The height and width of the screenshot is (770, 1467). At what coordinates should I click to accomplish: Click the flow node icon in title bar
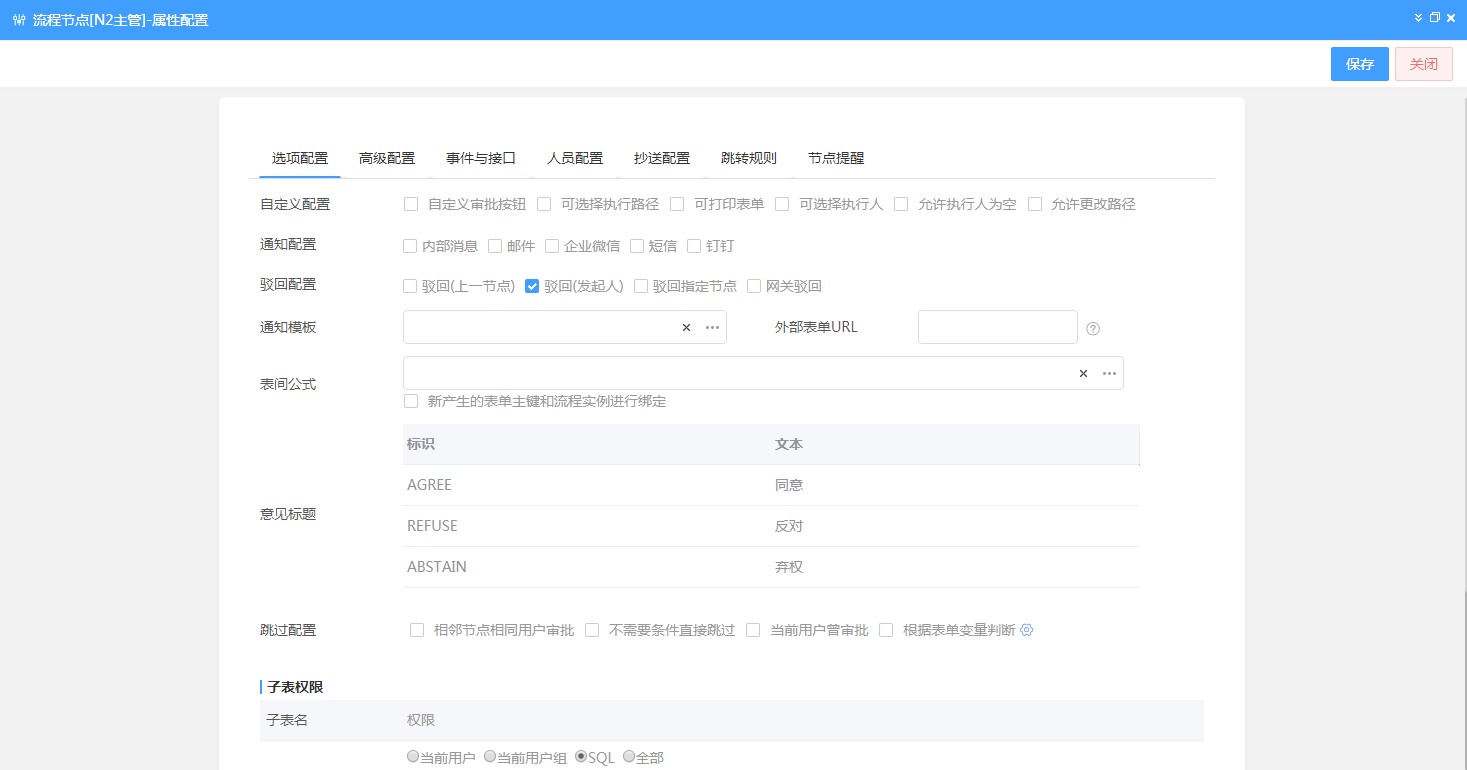coord(19,20)
